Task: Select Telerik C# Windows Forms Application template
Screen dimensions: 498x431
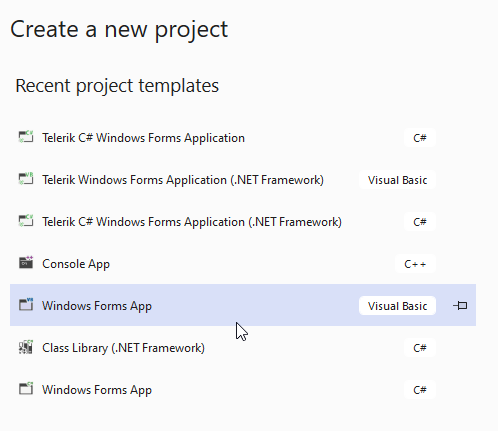Action: pos(243,138)
